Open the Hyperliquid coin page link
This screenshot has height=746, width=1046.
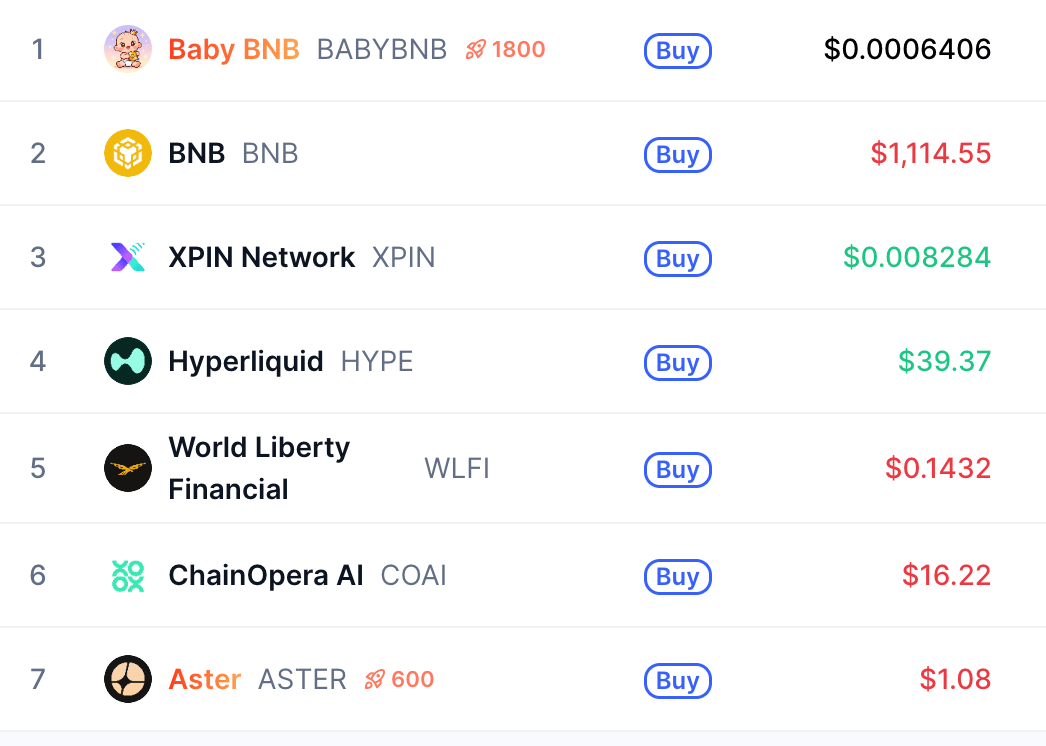(245, 362)
